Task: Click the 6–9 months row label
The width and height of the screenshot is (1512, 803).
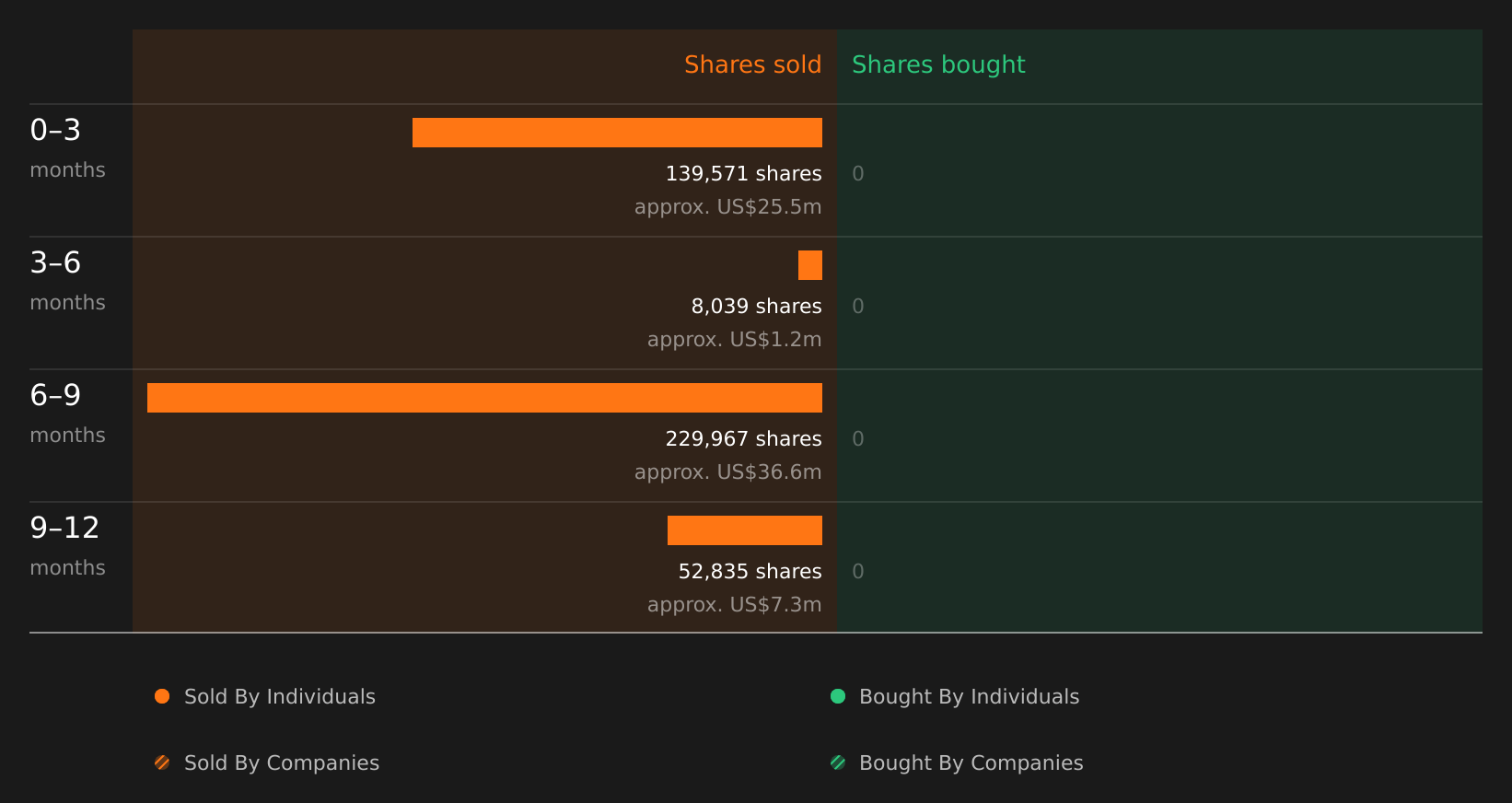Action: pyautogui.click(x=68, y=413)
